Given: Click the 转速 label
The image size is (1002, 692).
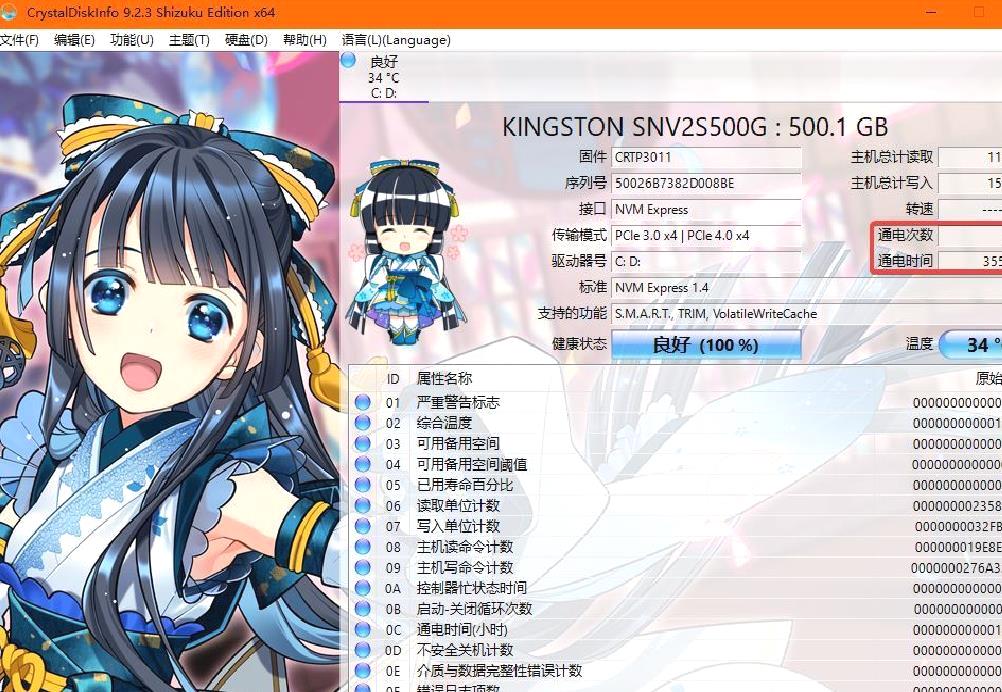Looking at the screenshot, I should pos(920,209).
